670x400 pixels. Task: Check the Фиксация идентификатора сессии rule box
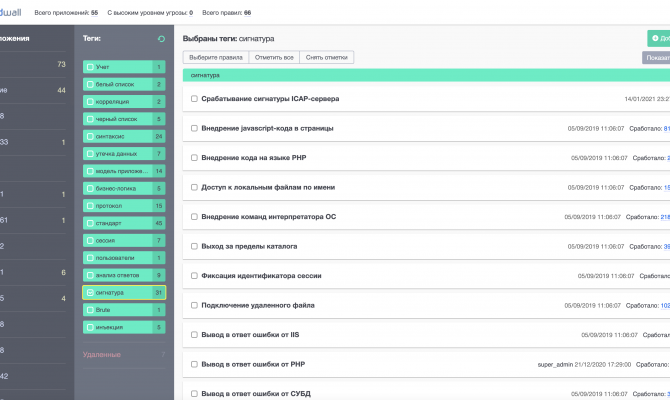[194, 276]
